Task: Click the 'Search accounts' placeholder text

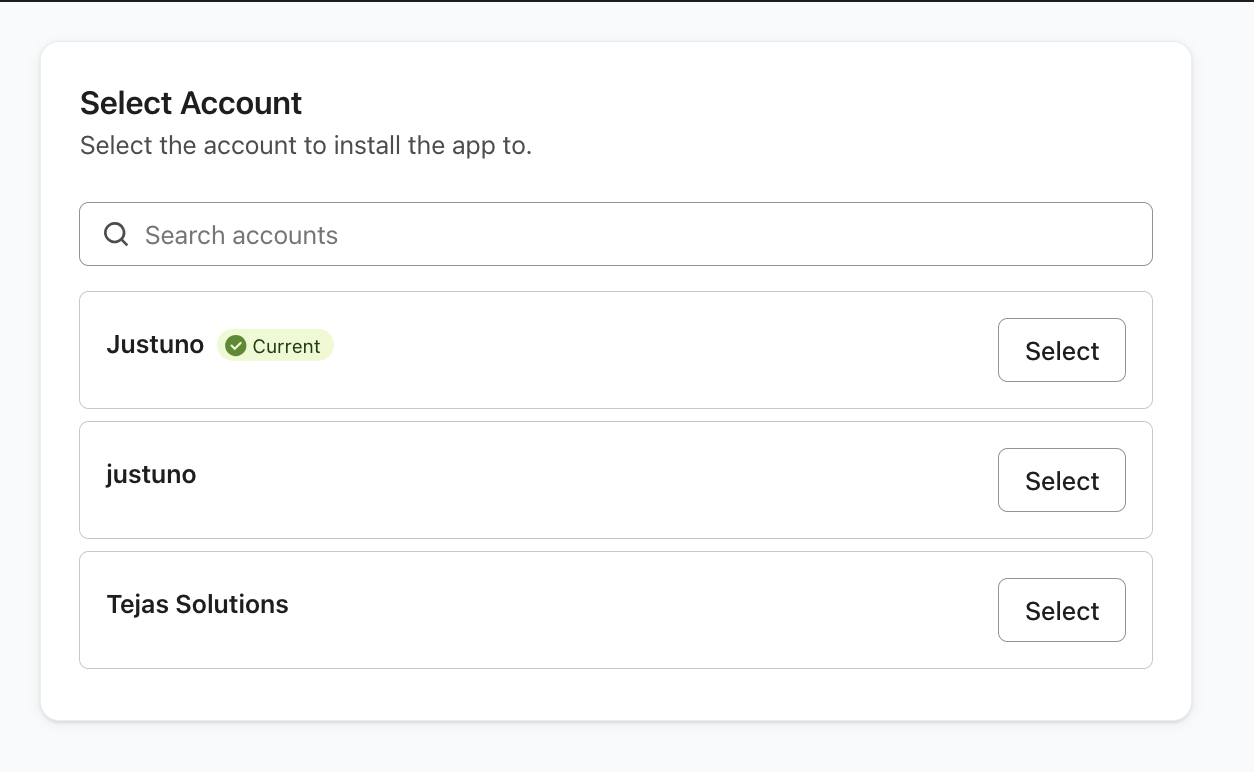Action: click(241, 236)
